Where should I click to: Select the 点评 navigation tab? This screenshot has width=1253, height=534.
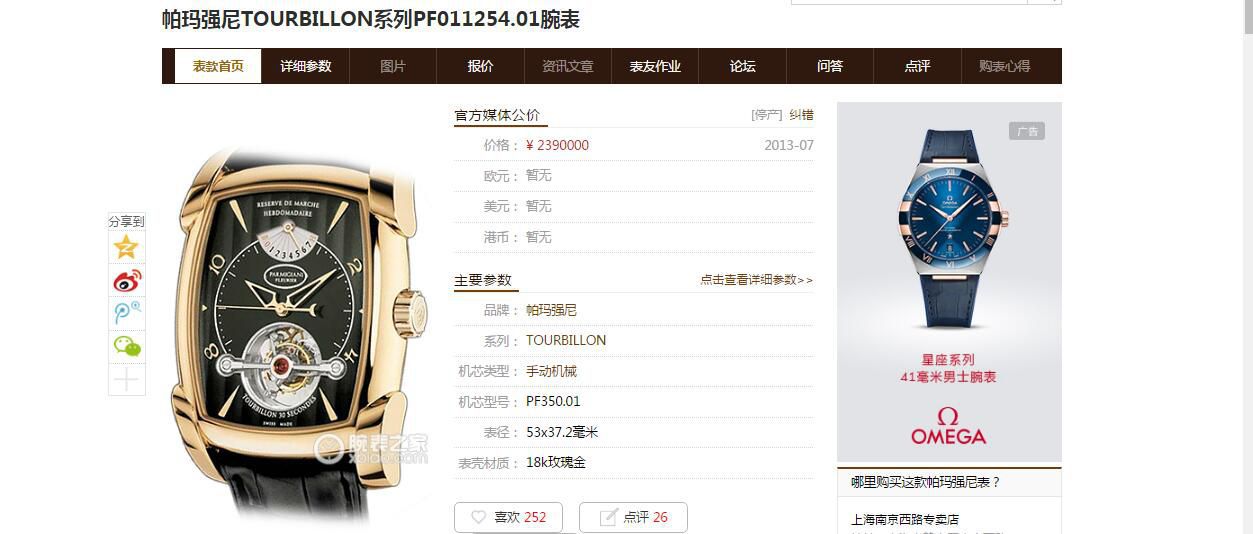point(917,66)
